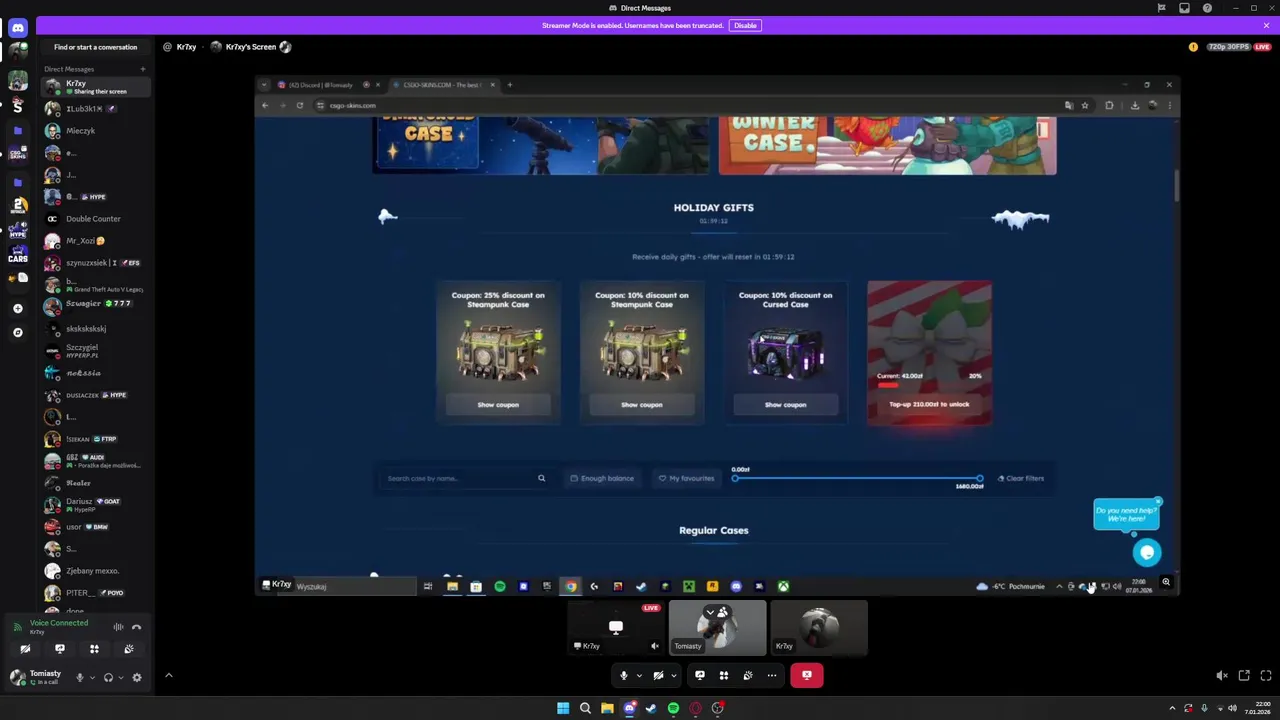
Task: Add a server with the plus icon
Action: click(17, 308)
